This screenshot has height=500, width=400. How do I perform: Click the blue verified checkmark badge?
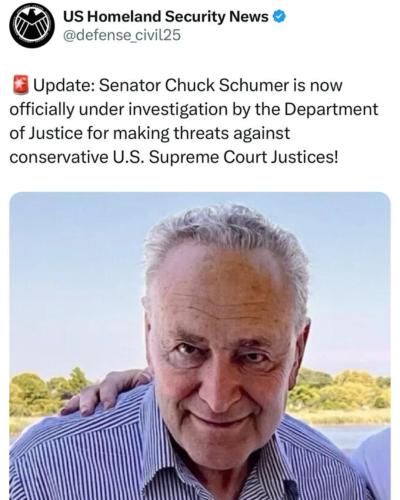(279, 16)
